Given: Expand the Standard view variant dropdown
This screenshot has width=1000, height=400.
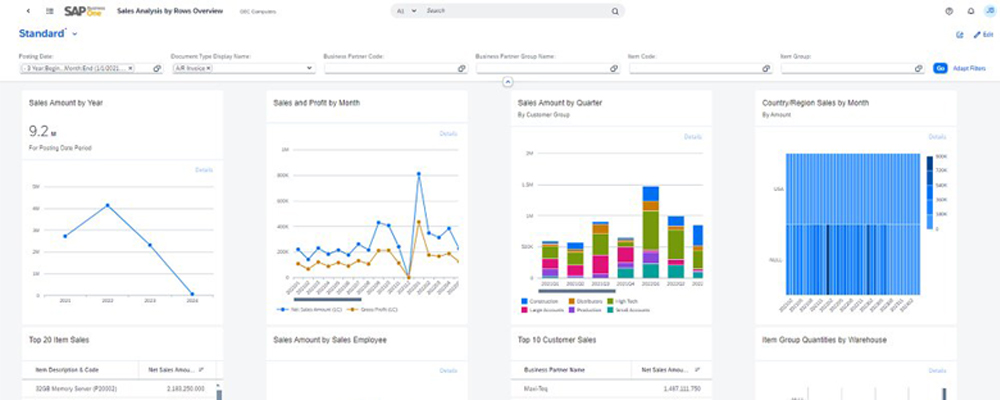Looking at the screenshot, I should click(x=76, y=35).
